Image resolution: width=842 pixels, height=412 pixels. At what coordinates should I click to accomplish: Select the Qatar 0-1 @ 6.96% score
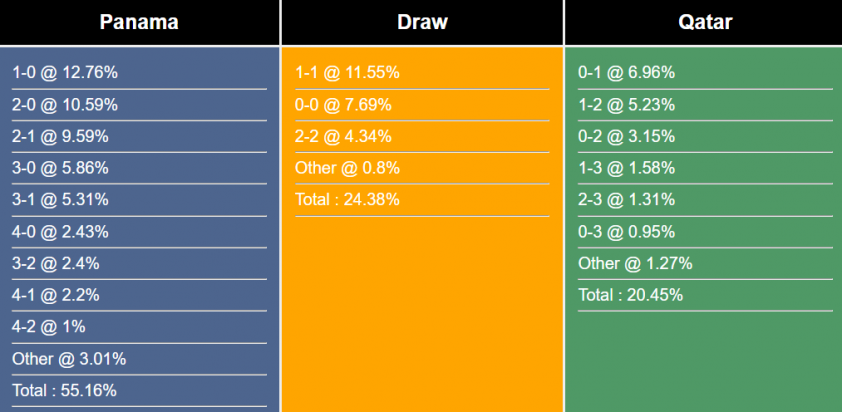coord(626,73)
